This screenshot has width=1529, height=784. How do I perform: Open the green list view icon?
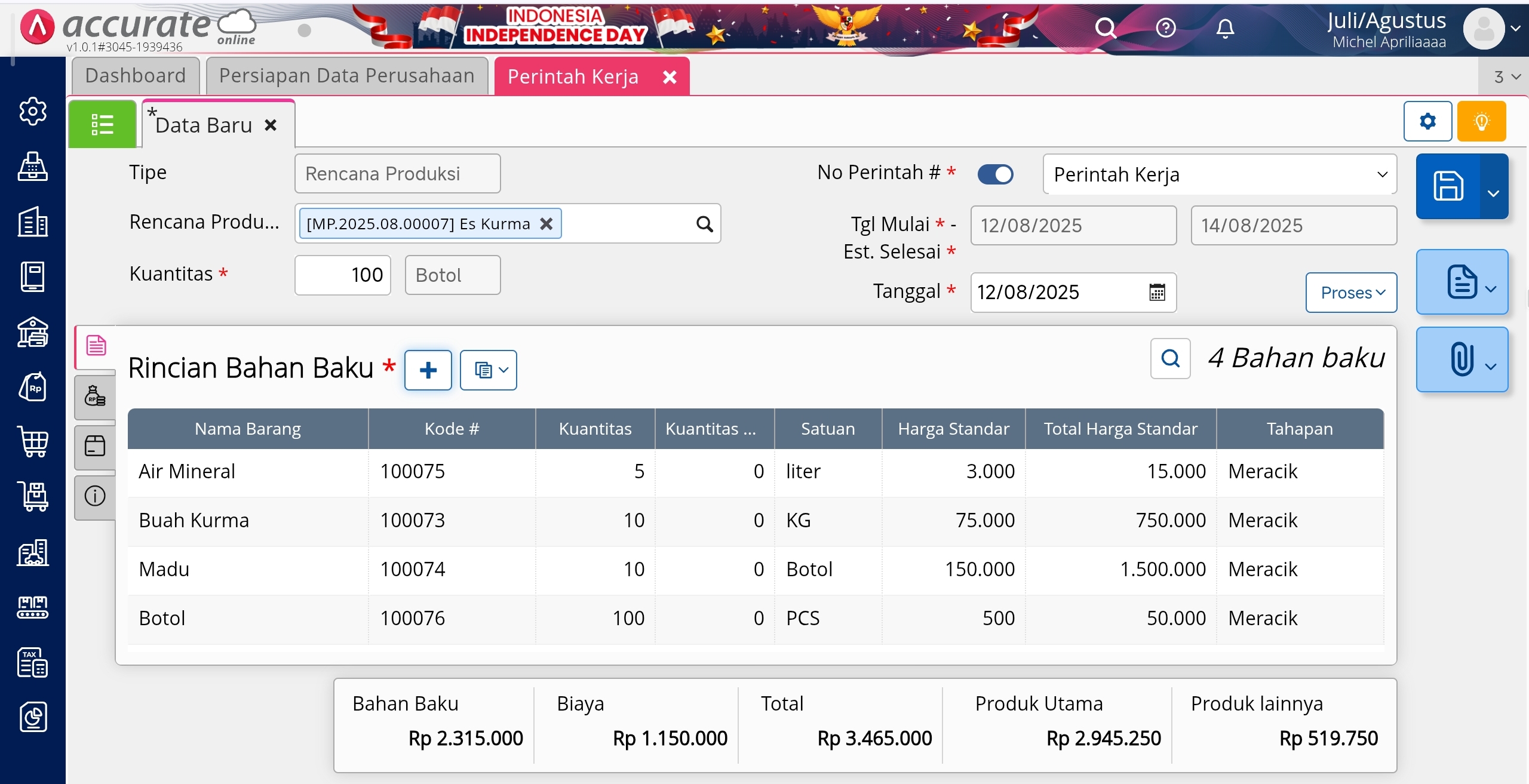pos(102,124)
